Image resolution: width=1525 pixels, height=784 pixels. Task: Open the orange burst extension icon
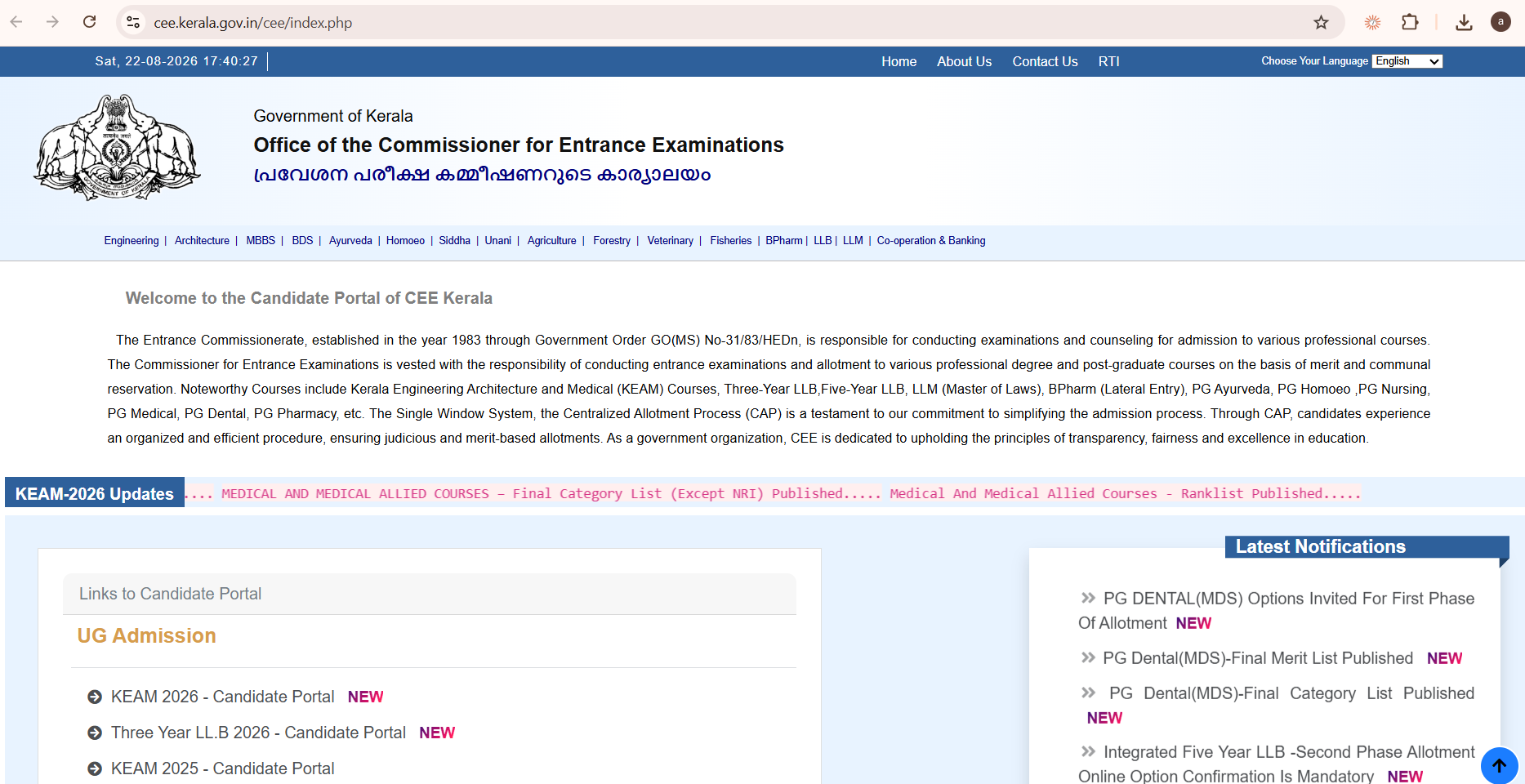1372,22
